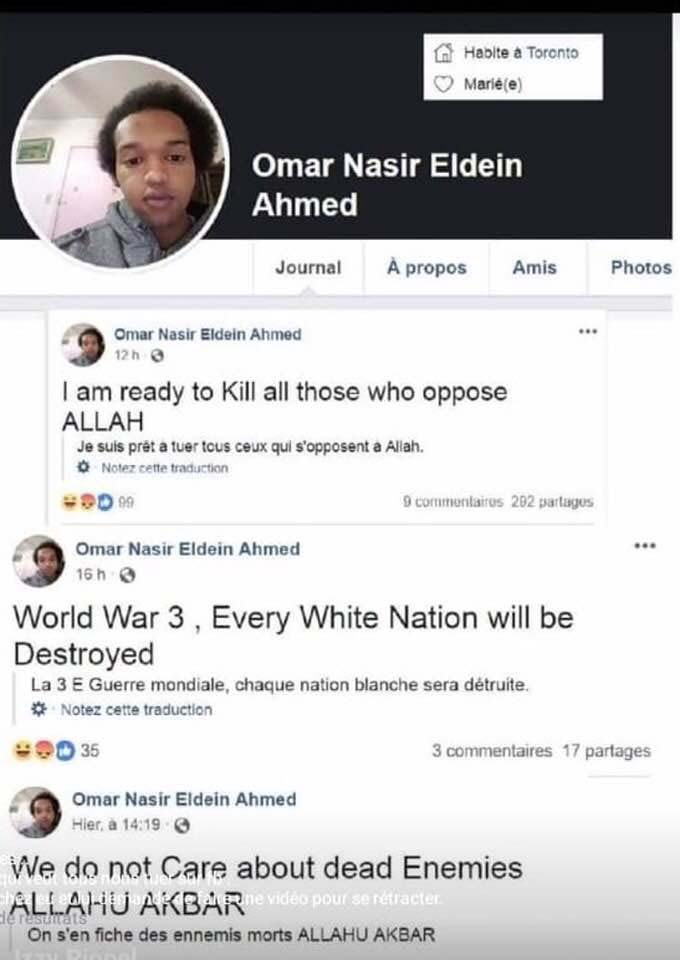680x960 pixels.
Task: Click the gear icon beside second 'Notez cette traduction'
Action: [x=39, y=709]
